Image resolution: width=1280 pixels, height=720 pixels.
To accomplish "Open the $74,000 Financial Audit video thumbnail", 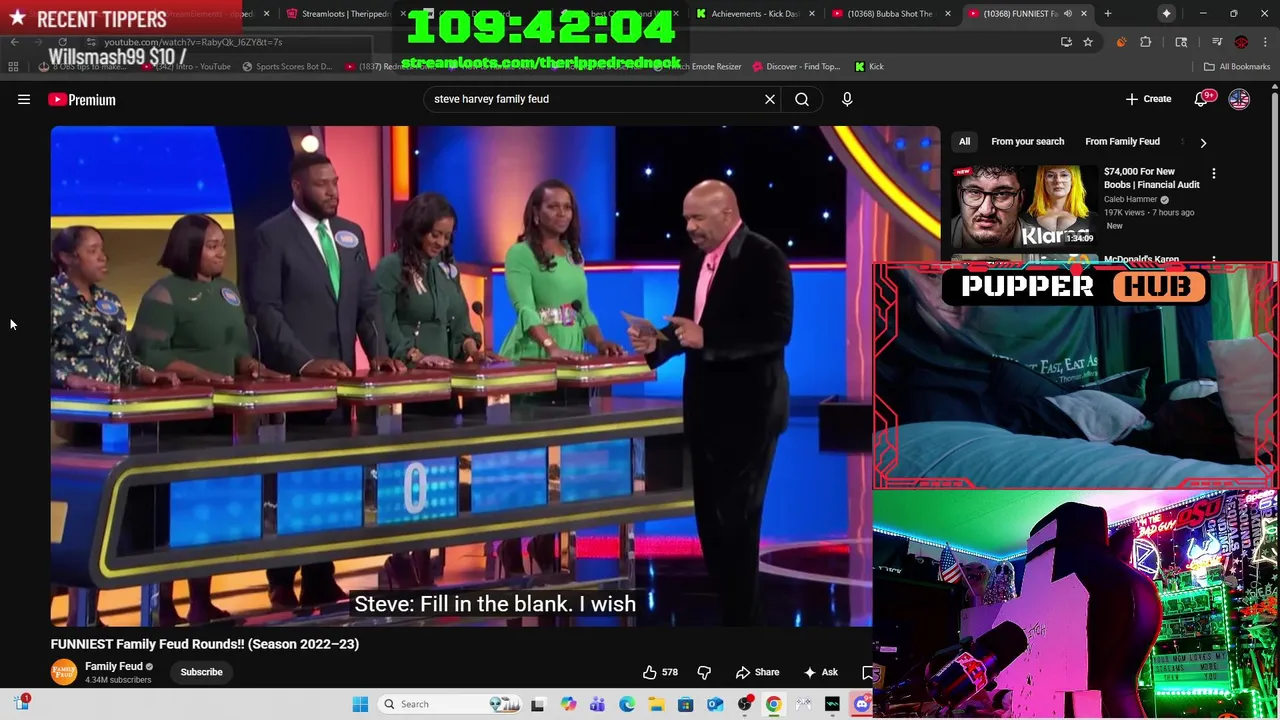I will pos(1023,206).
